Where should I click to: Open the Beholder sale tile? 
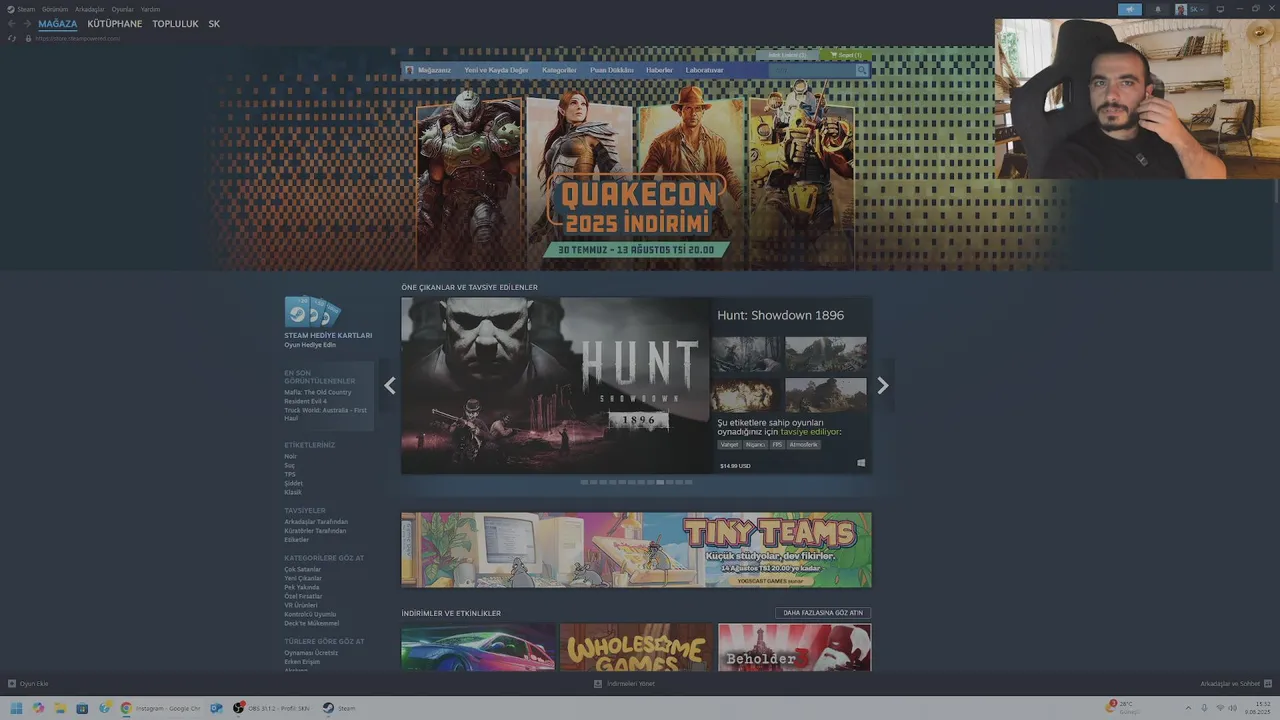[794, 648]
